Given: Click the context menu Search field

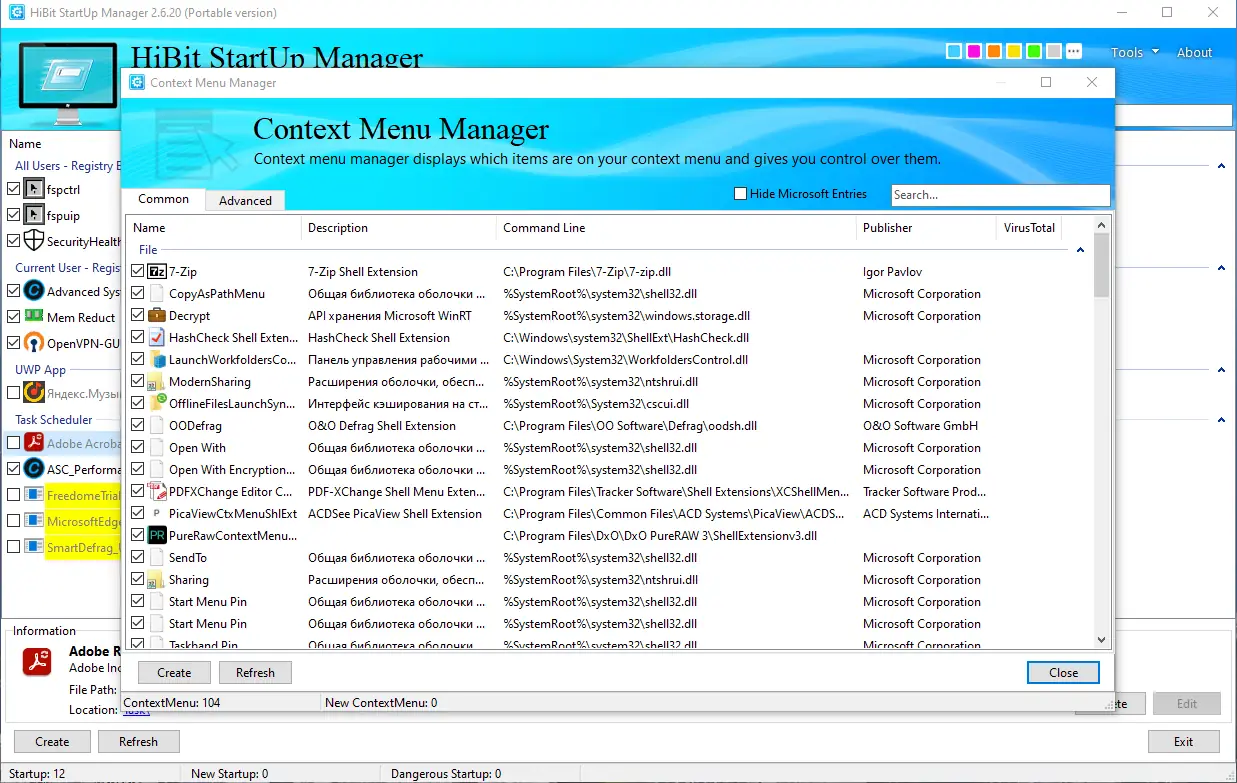Looking at the screenshot, I should pos(1000,195).
